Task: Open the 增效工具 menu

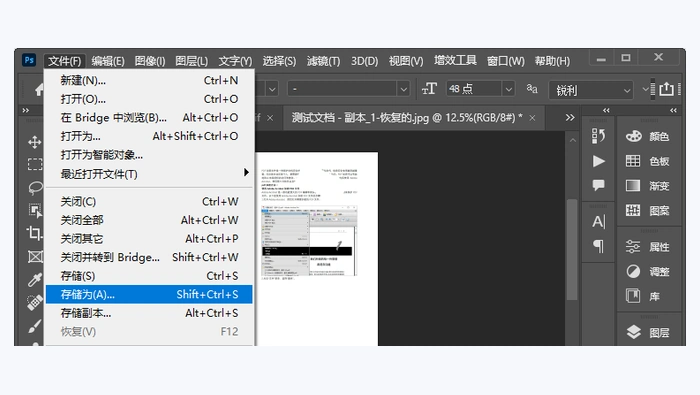Action: (455, 60)
